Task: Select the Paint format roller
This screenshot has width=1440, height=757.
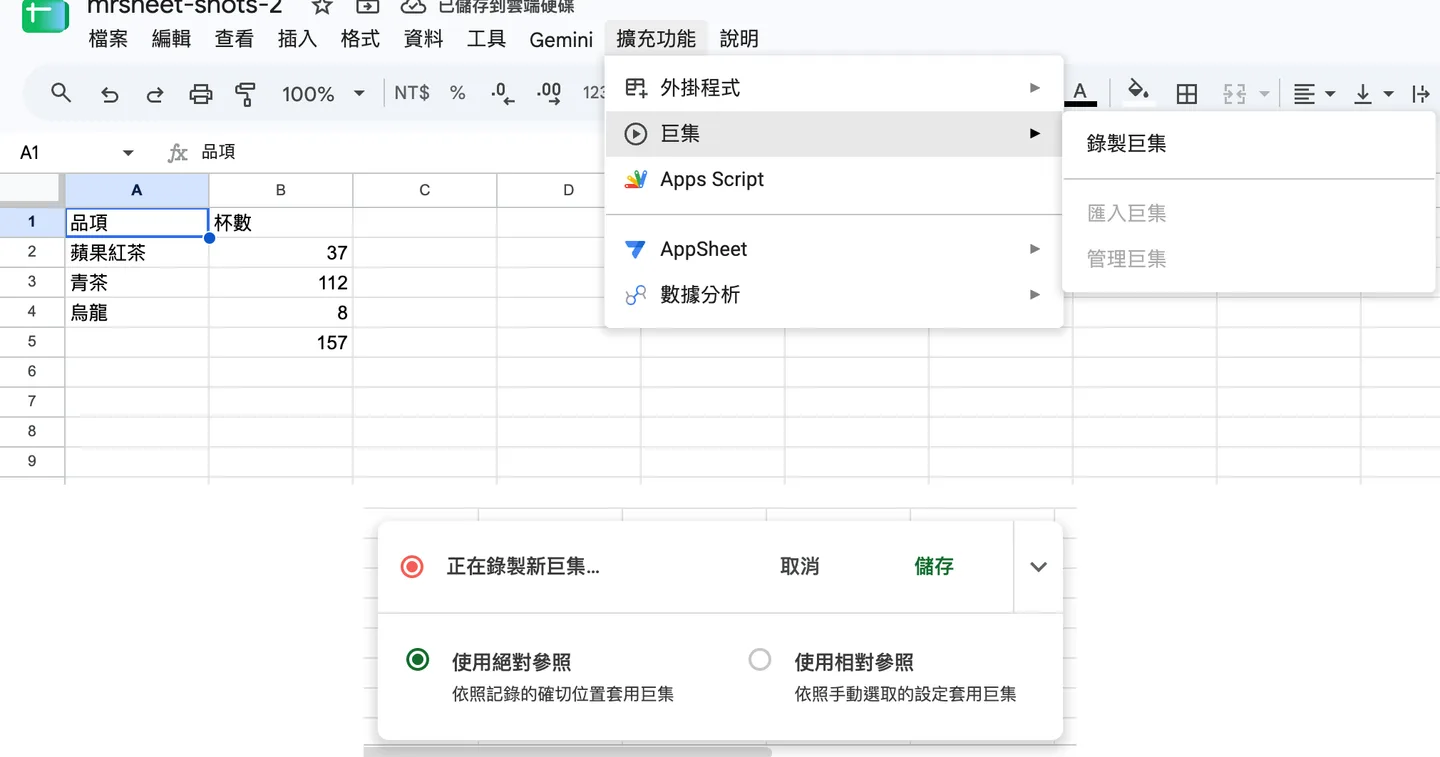Action: (x=245, y=94)
